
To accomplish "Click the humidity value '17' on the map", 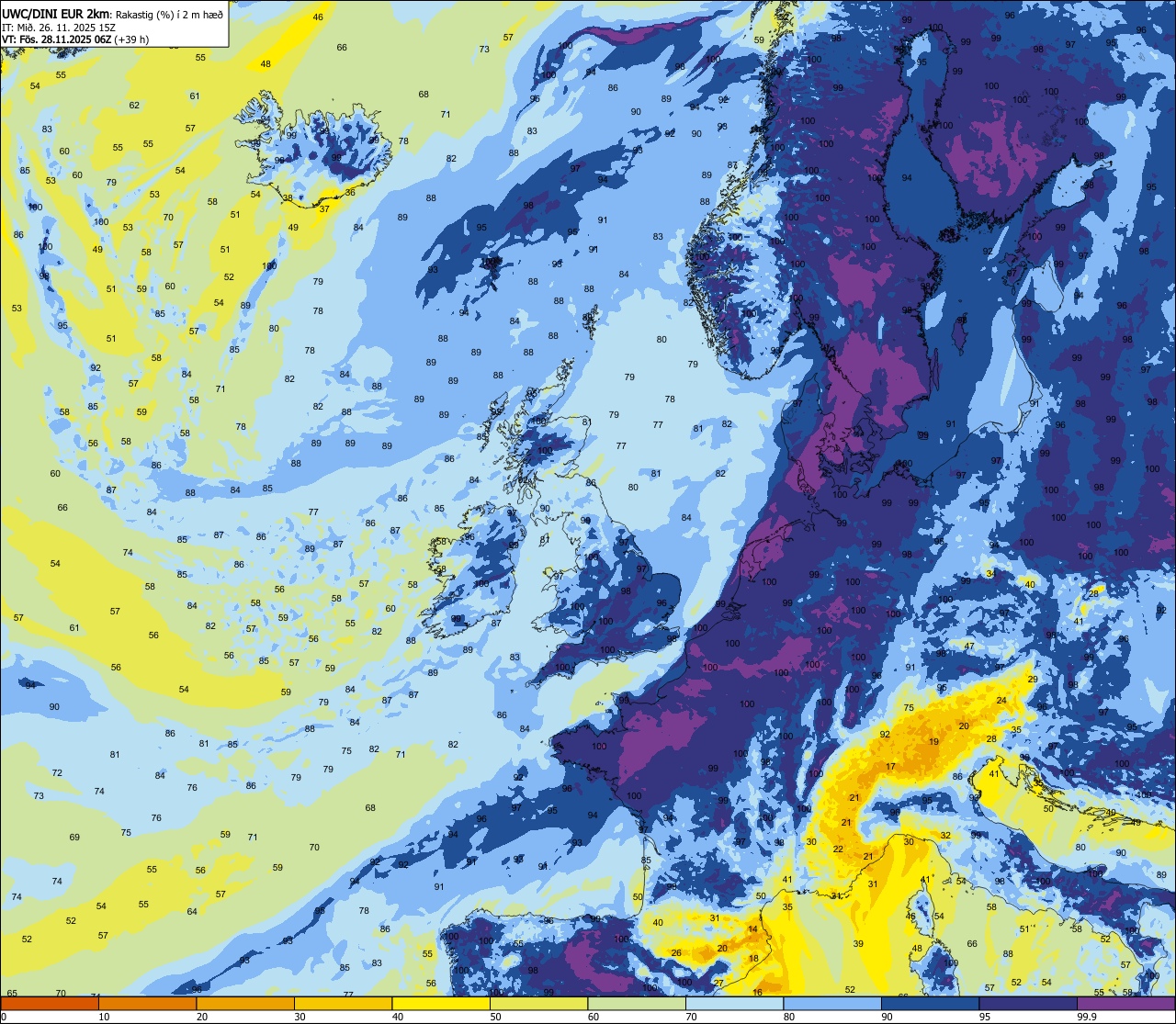I will (x=890, y=767).
